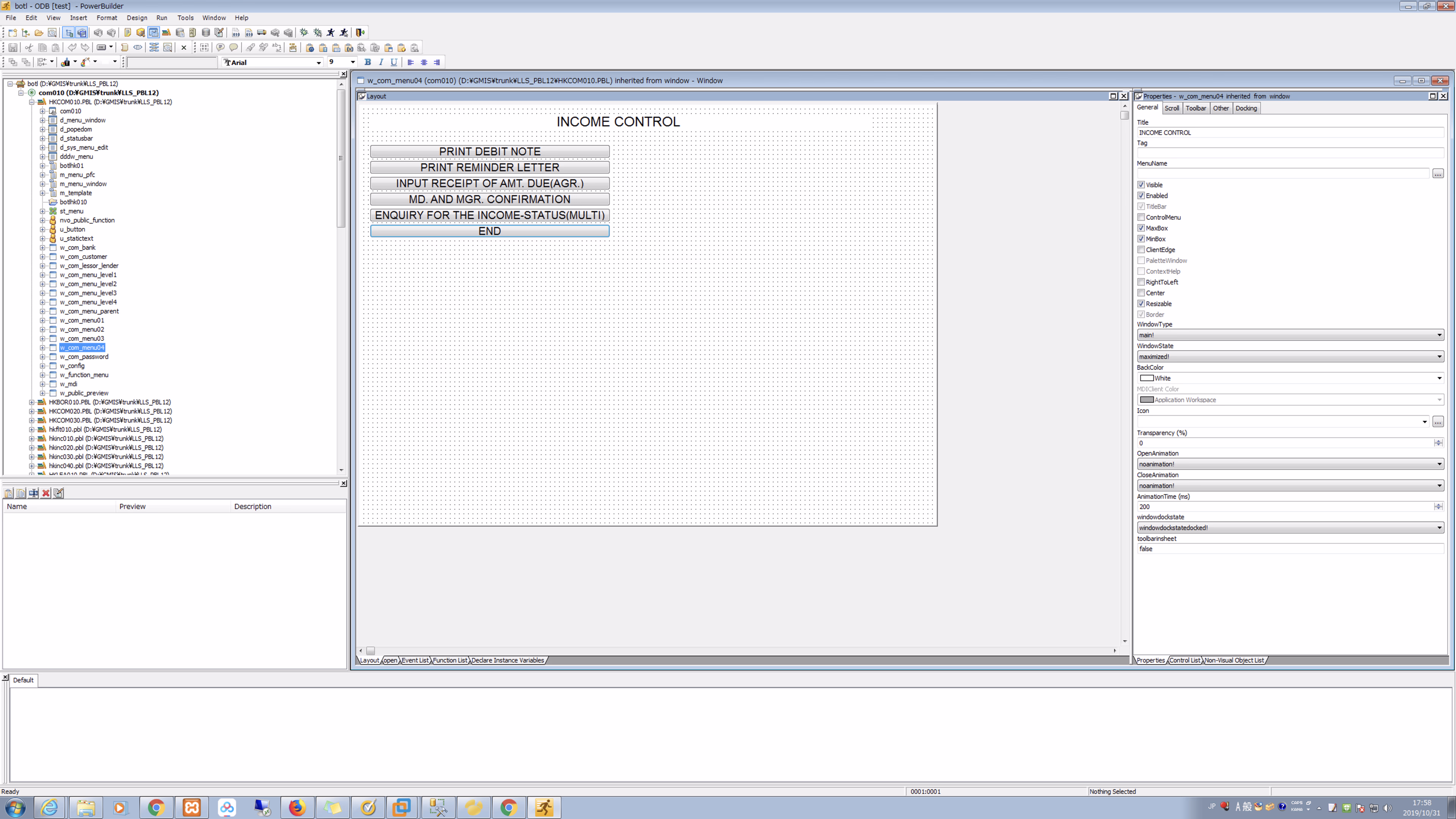Image resolution: width=1456 pixels, height=819 pixels.
Task: Click the Open folder toolbar icon
Action: pyautogui.click(x=38, y=33)
